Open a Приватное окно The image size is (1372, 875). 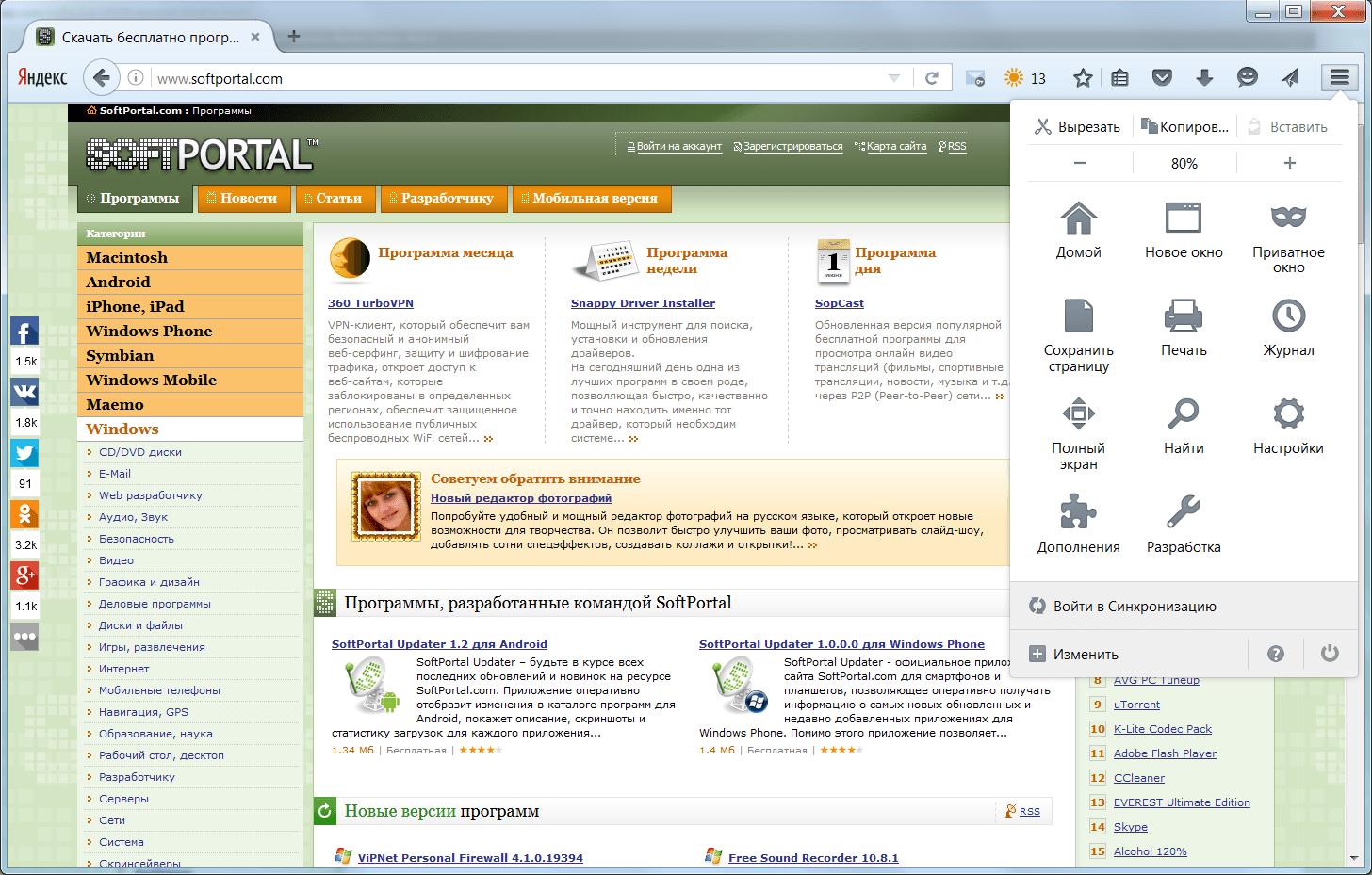pos(1288,237)
